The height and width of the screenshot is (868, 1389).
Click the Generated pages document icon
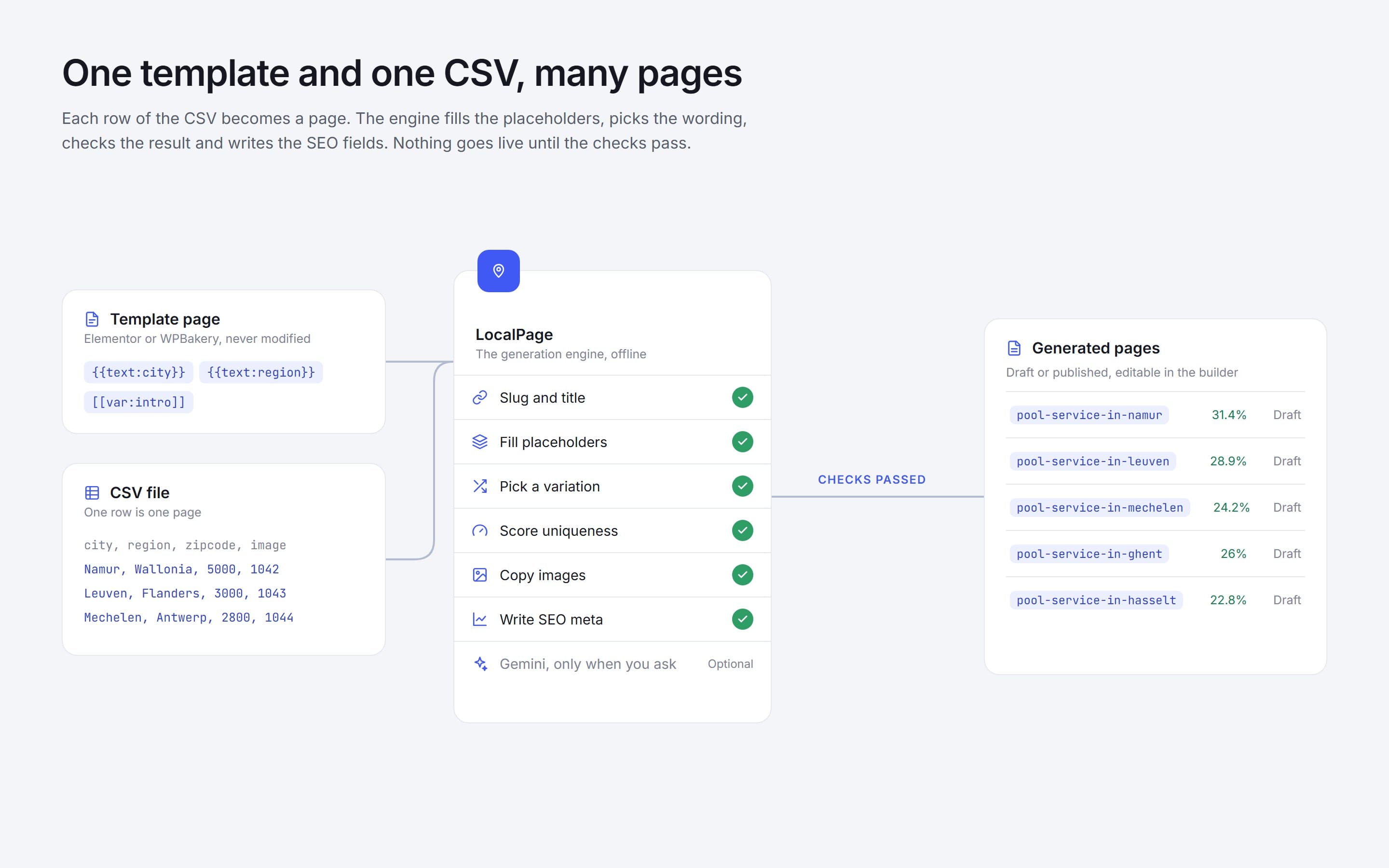1014,348
